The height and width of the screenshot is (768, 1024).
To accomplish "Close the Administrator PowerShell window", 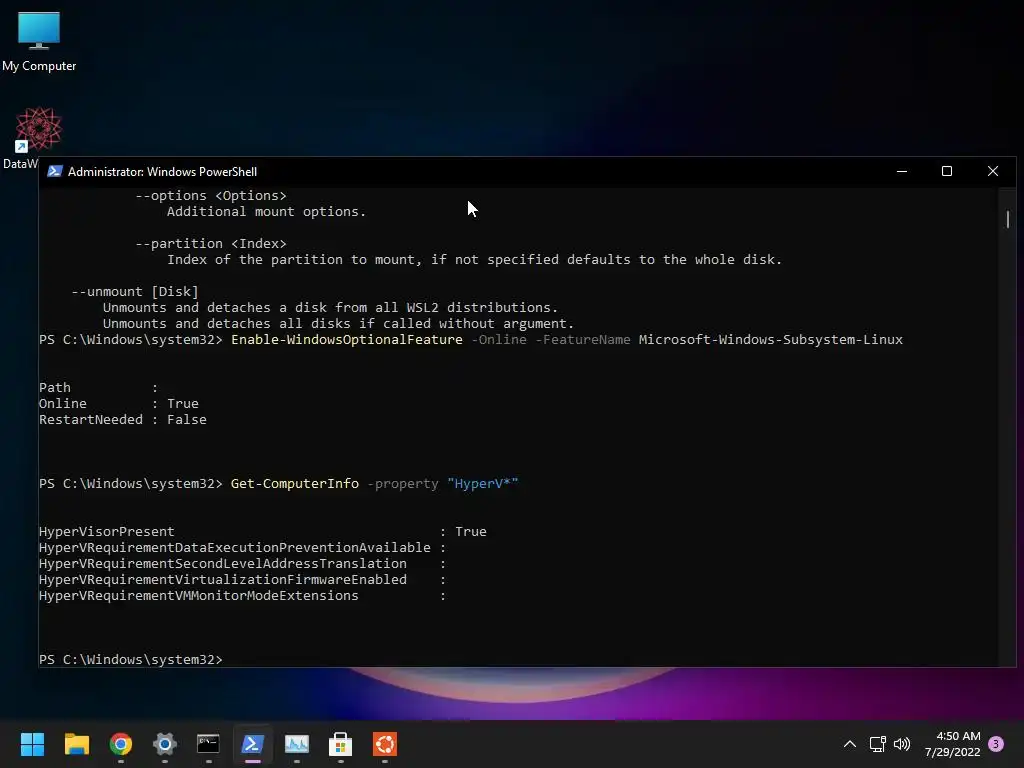I will coord(993,171).
